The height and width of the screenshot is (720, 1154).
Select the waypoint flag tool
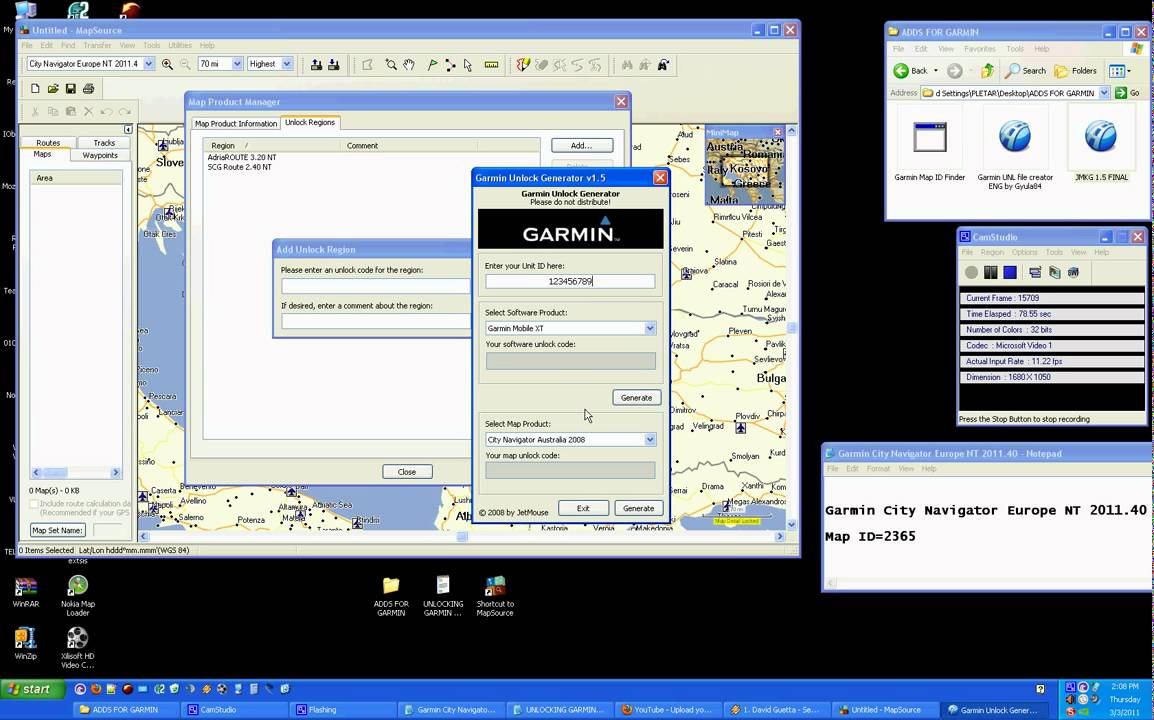click(x=432, y=65)
